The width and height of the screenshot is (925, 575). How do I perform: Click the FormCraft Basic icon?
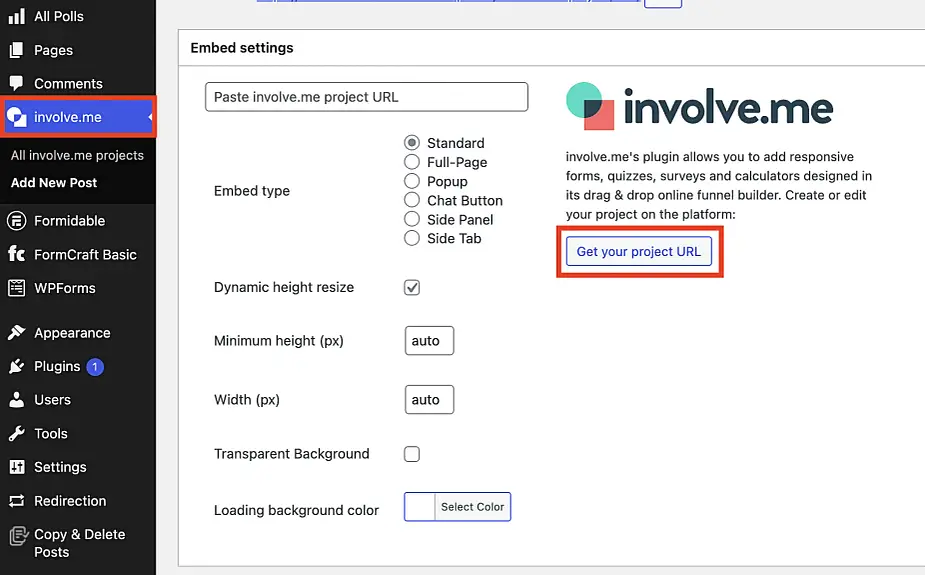point(17,255)
